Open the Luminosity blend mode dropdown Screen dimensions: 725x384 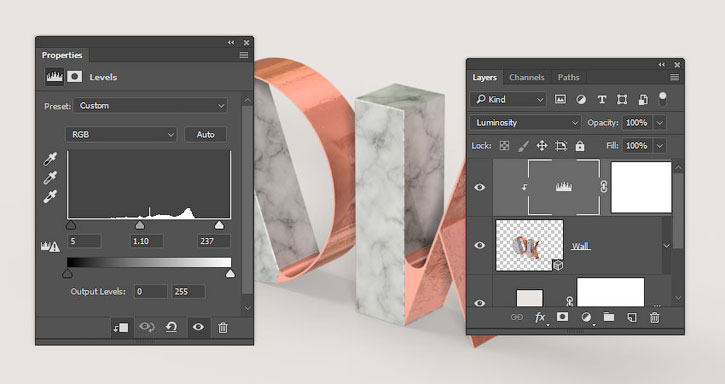coord(525,123)
